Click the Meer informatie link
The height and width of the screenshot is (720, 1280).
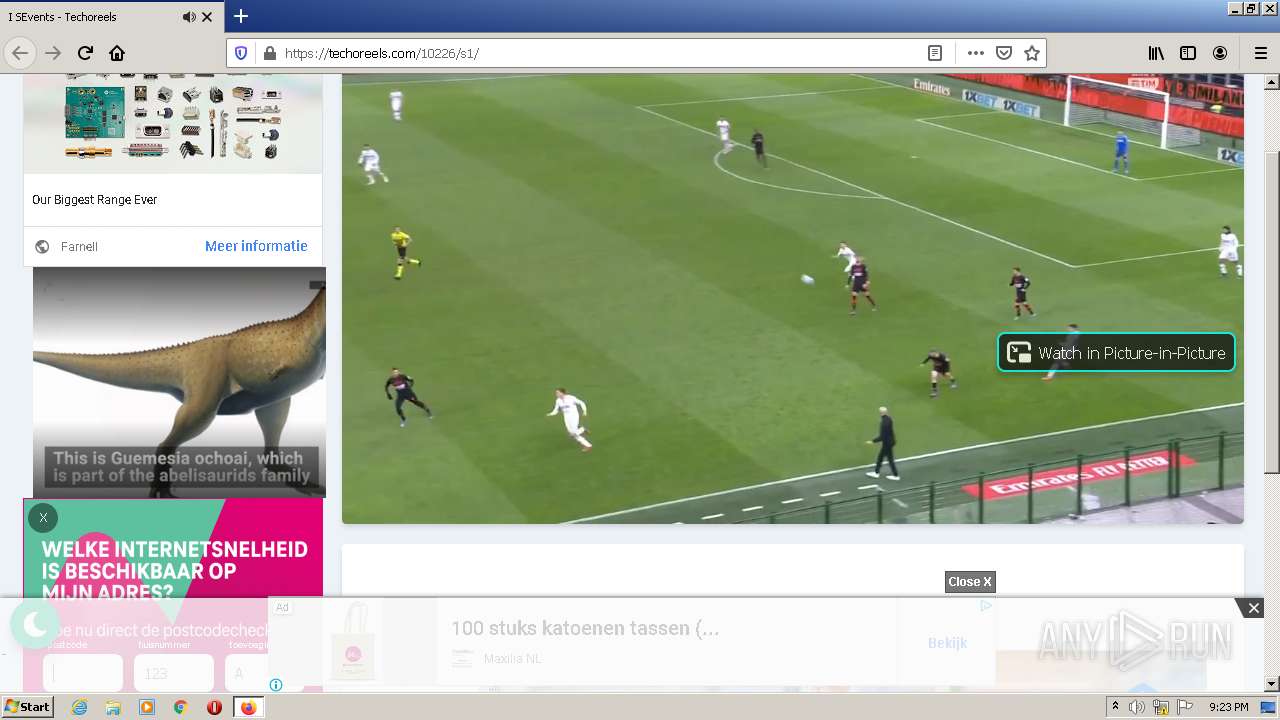pos(256,246)
